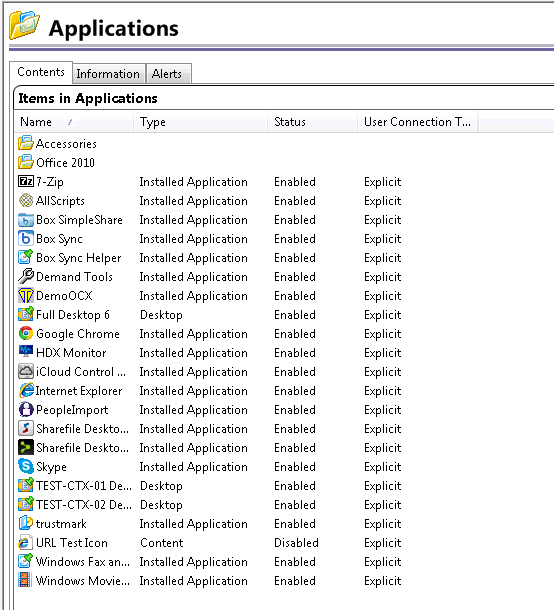
Task: Click the black Sharefile Desktop icon
Action: click(x=26, y=447)
